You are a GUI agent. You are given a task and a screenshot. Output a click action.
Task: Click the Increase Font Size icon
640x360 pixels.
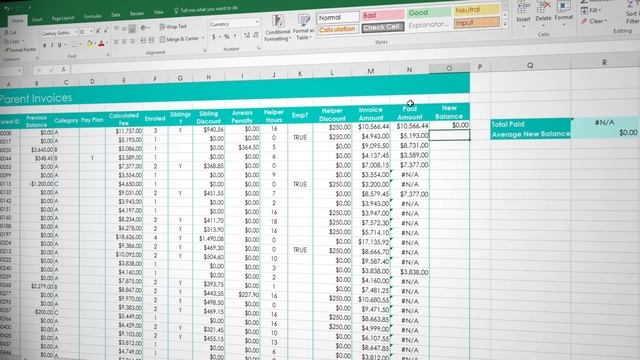[98, 31]
